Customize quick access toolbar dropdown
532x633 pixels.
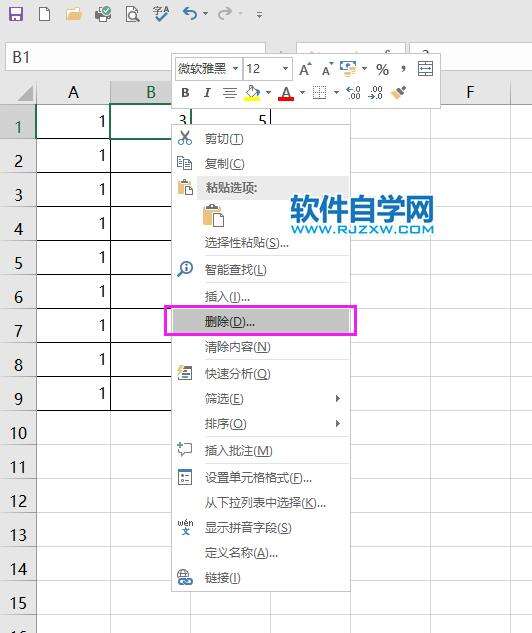pos(259,15)
